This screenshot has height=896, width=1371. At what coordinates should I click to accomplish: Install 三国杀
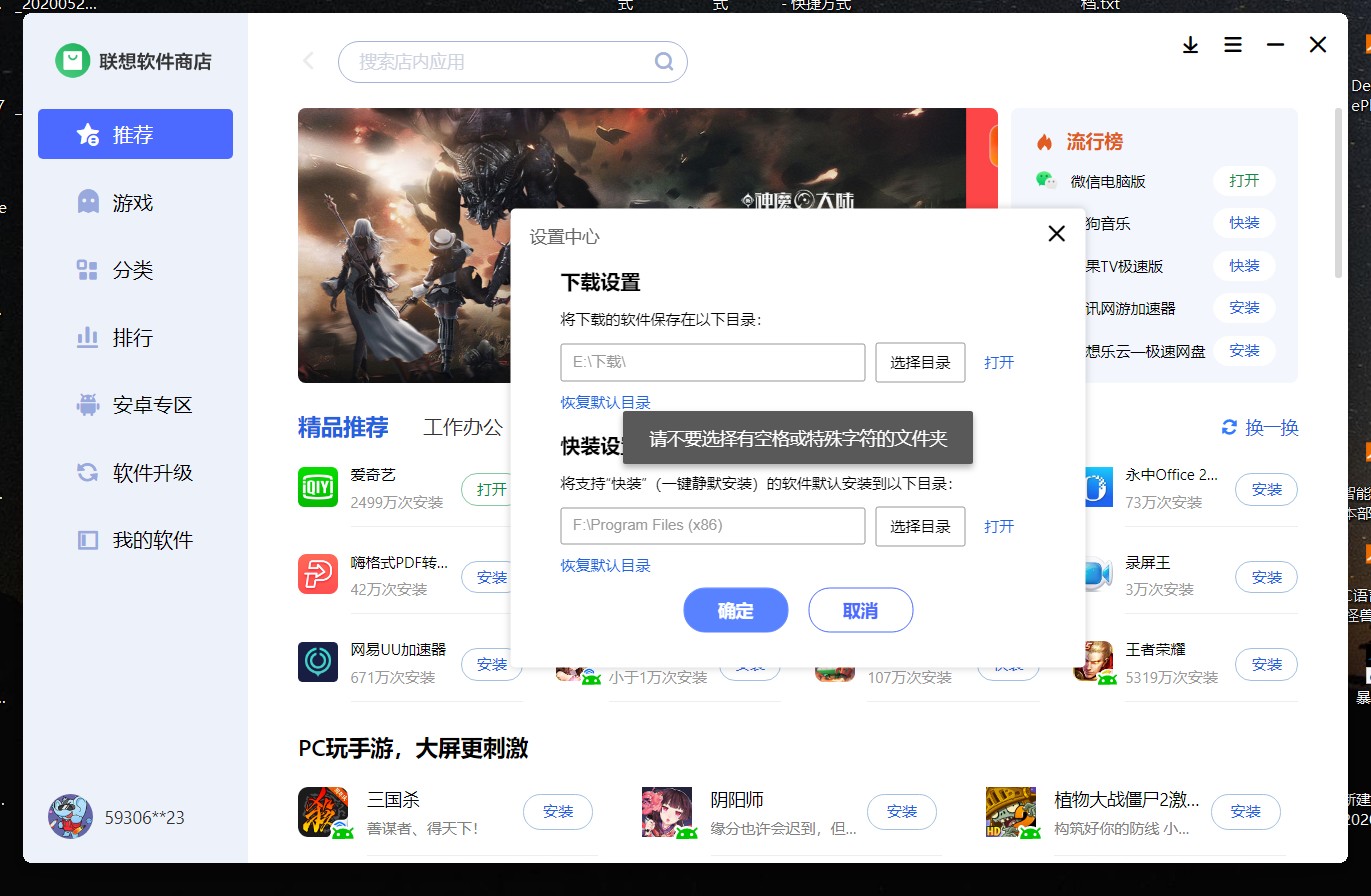pyautogui.click(x=558, y=812)
